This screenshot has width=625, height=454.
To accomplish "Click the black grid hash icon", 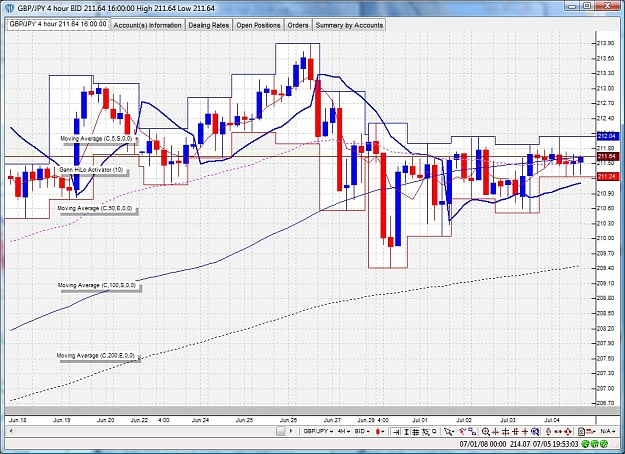I will click(515, 431).
